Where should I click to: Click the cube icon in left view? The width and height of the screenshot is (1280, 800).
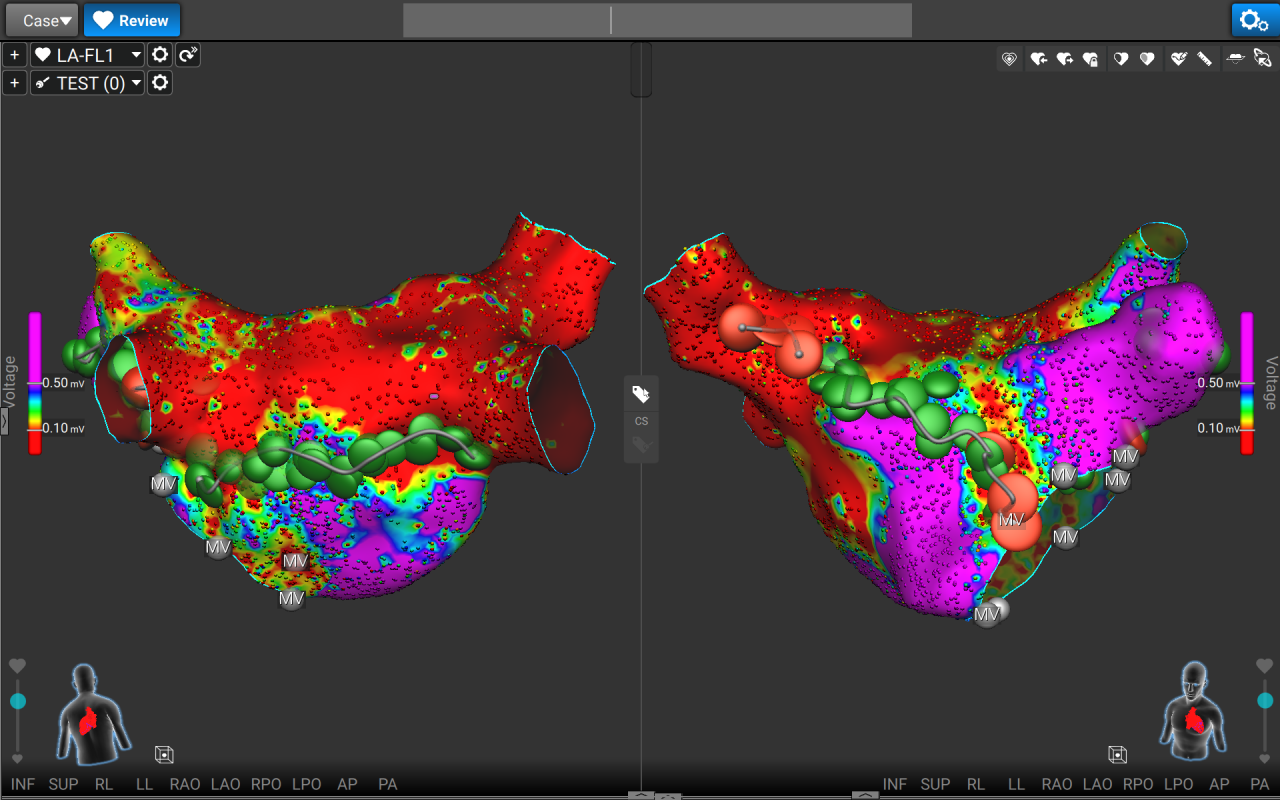coord(165,755)
